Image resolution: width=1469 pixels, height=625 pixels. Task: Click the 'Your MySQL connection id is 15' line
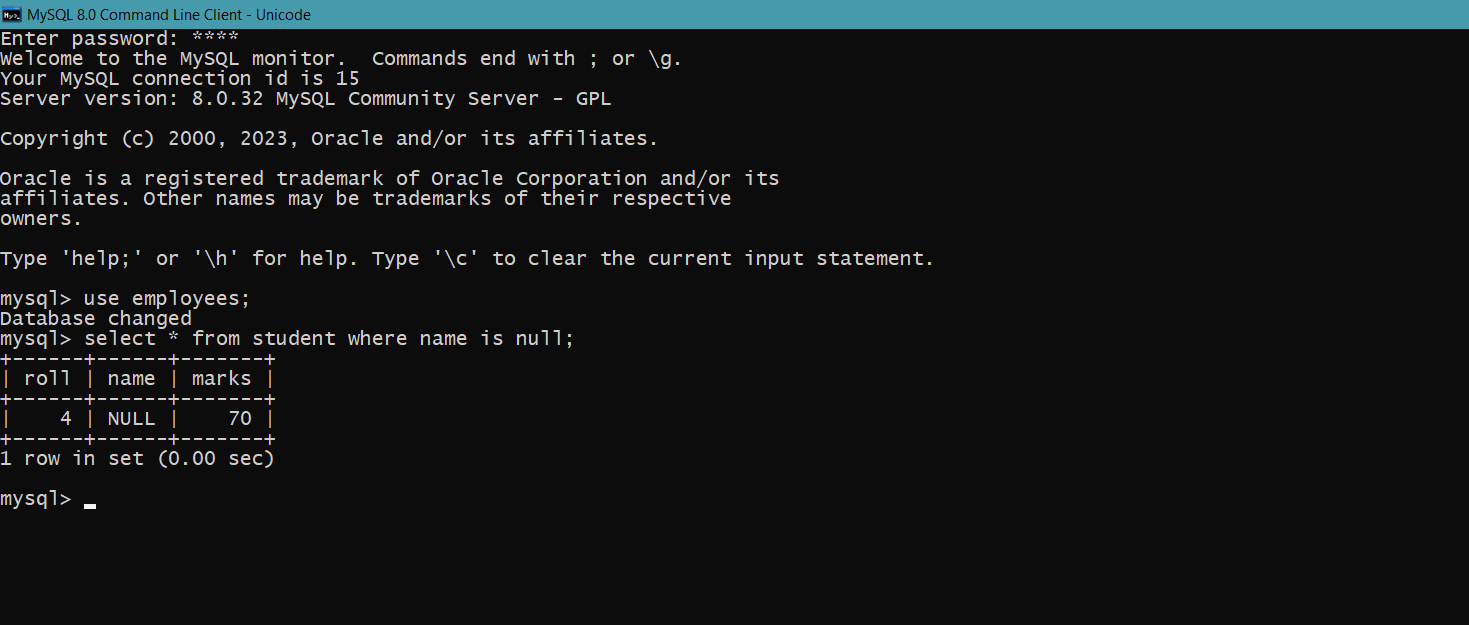tap(180, 79)
